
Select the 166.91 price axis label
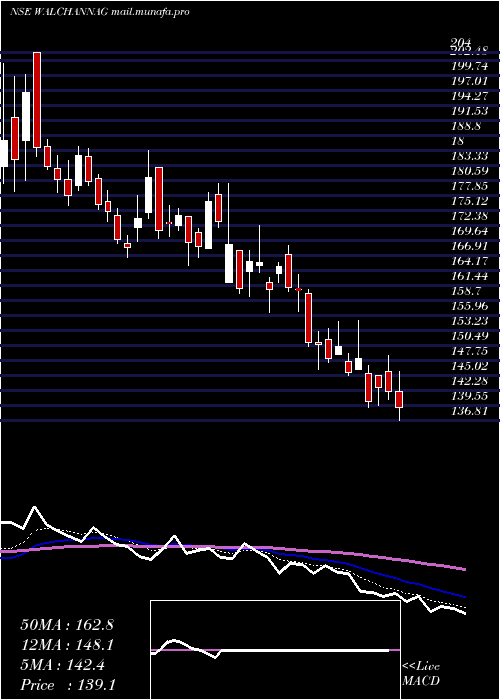(x=469, y=246)
